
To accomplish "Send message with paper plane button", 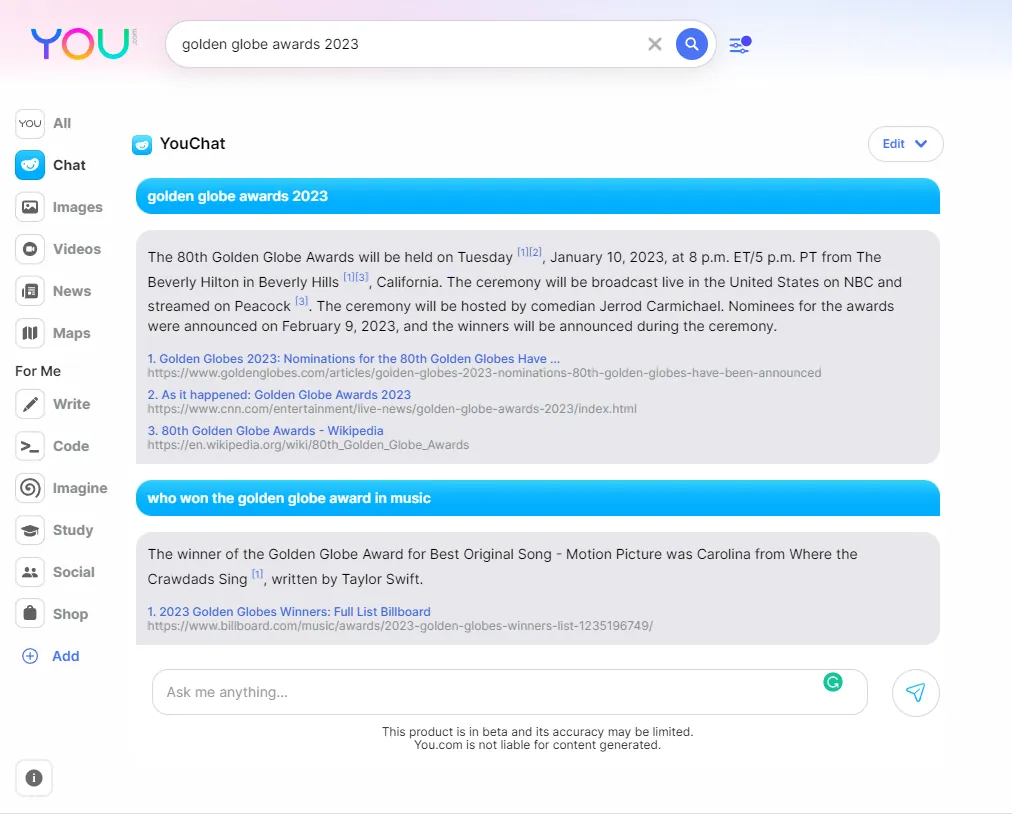I will tap(915, 693).
